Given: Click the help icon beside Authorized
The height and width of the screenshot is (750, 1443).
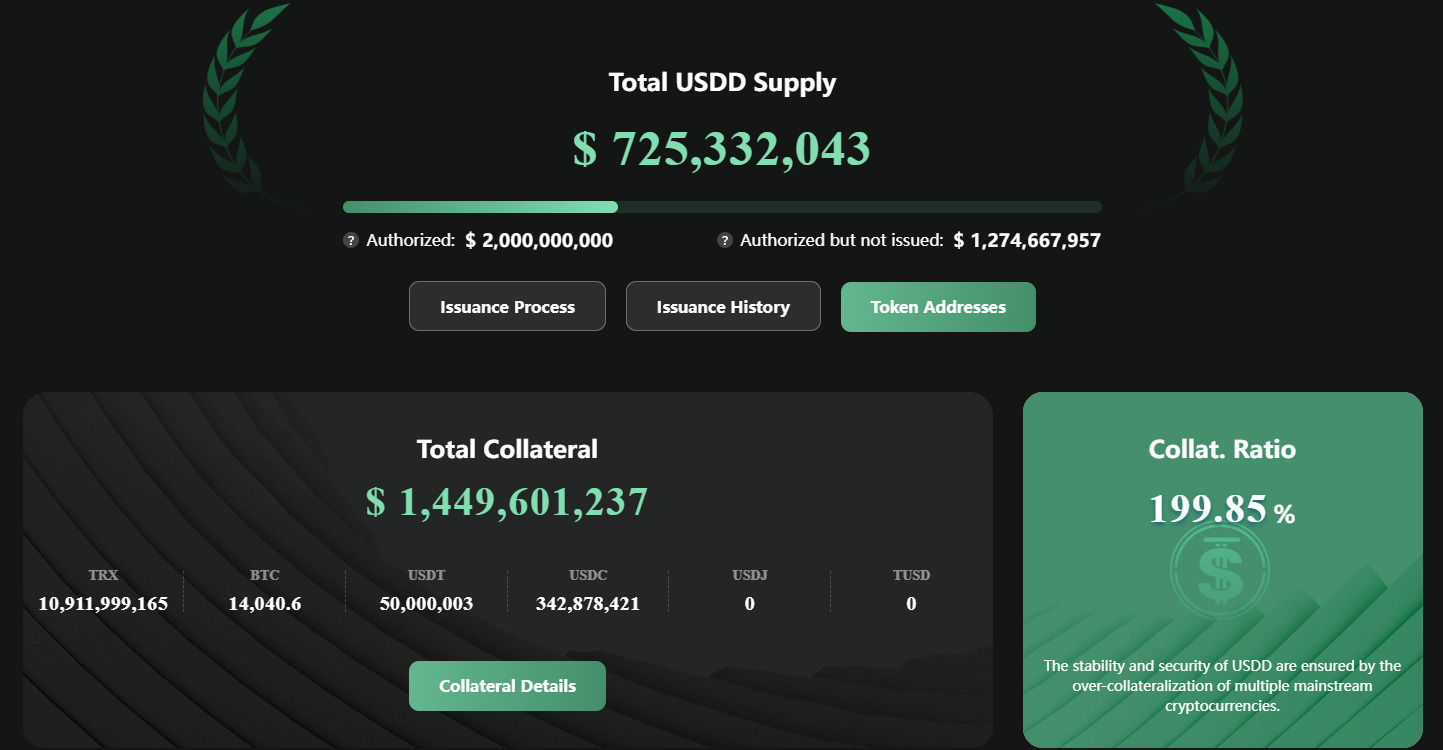Looking at the screenshot, I should coord(351,240).
